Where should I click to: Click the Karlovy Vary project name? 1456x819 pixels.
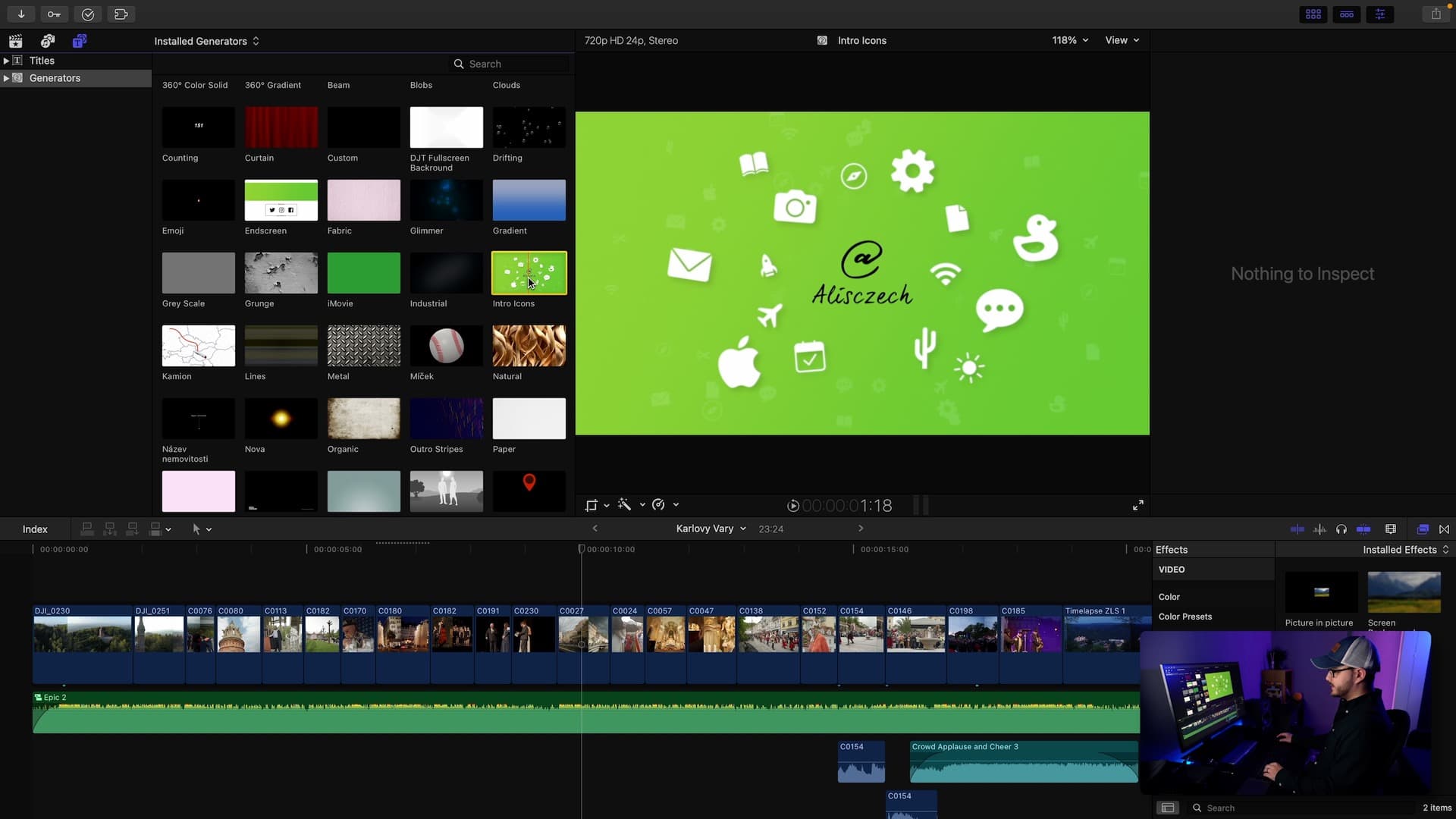704,529
